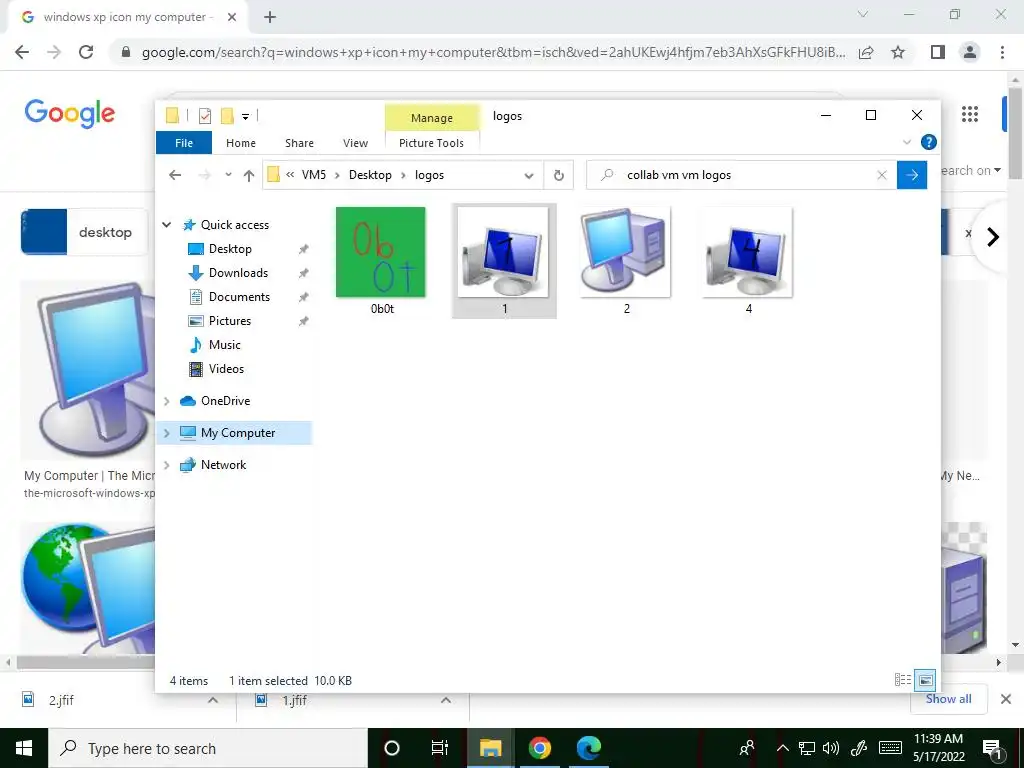Select the image file named 1
The width and height of the screenshot is (1024, 768).
pos(504,261)
